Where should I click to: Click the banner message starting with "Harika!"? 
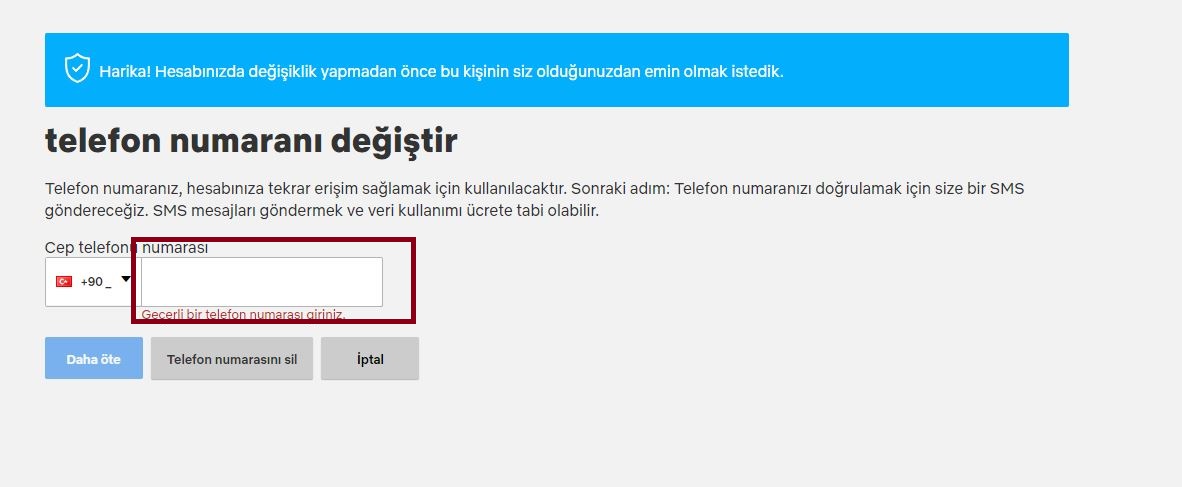441,72
